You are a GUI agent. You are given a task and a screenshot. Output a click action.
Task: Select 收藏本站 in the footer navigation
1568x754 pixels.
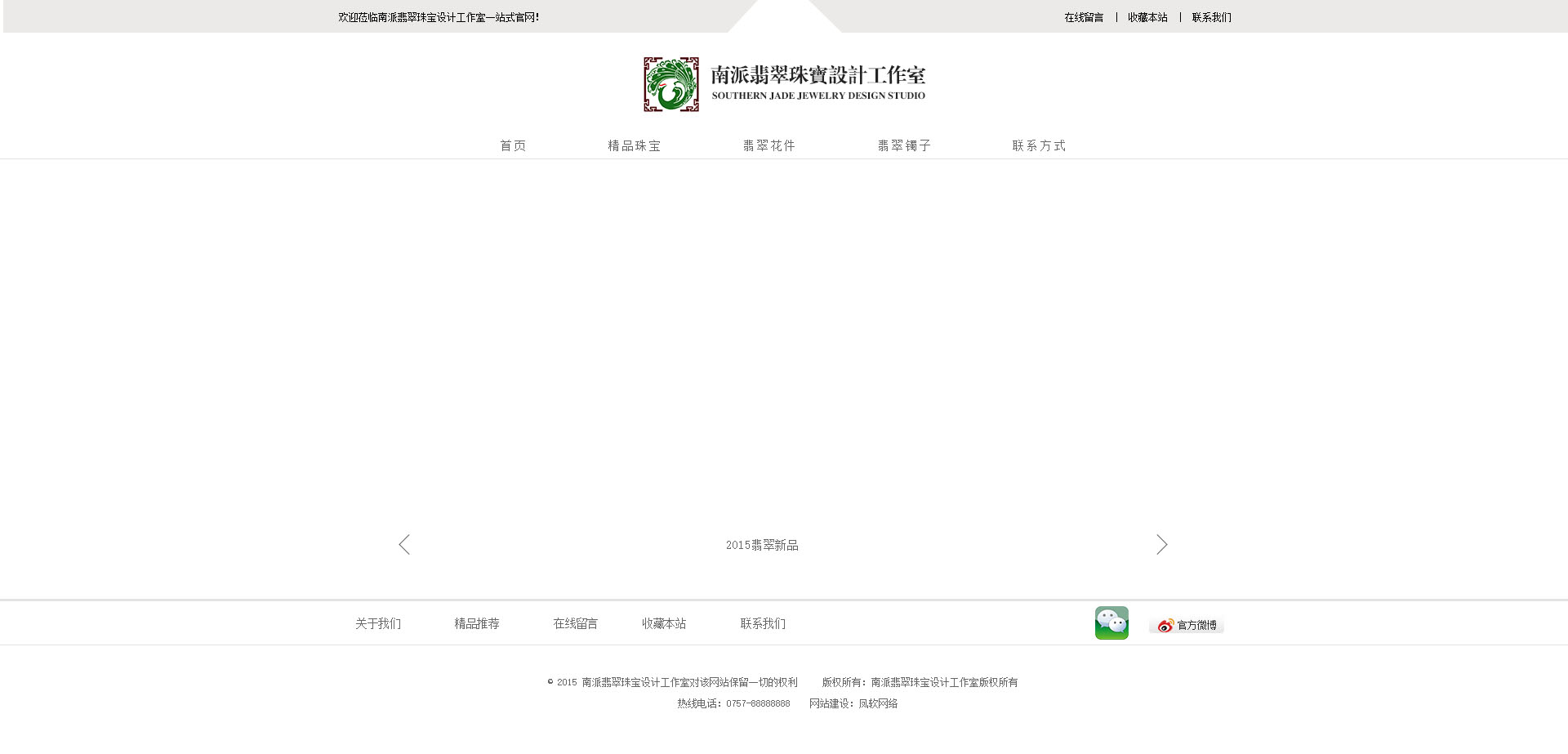coord(664,623)
